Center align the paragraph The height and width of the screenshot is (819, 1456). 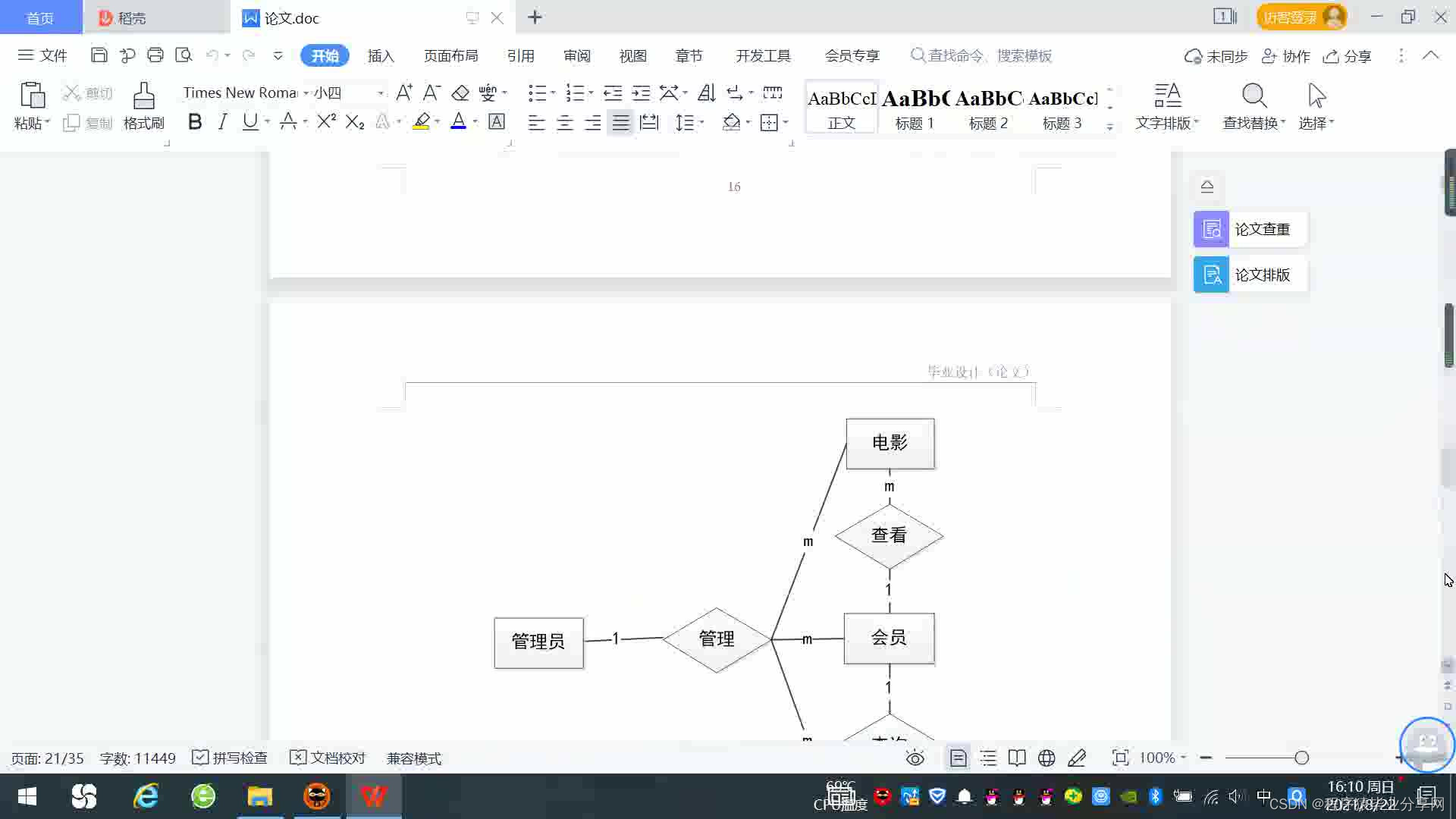click(565, 123)
